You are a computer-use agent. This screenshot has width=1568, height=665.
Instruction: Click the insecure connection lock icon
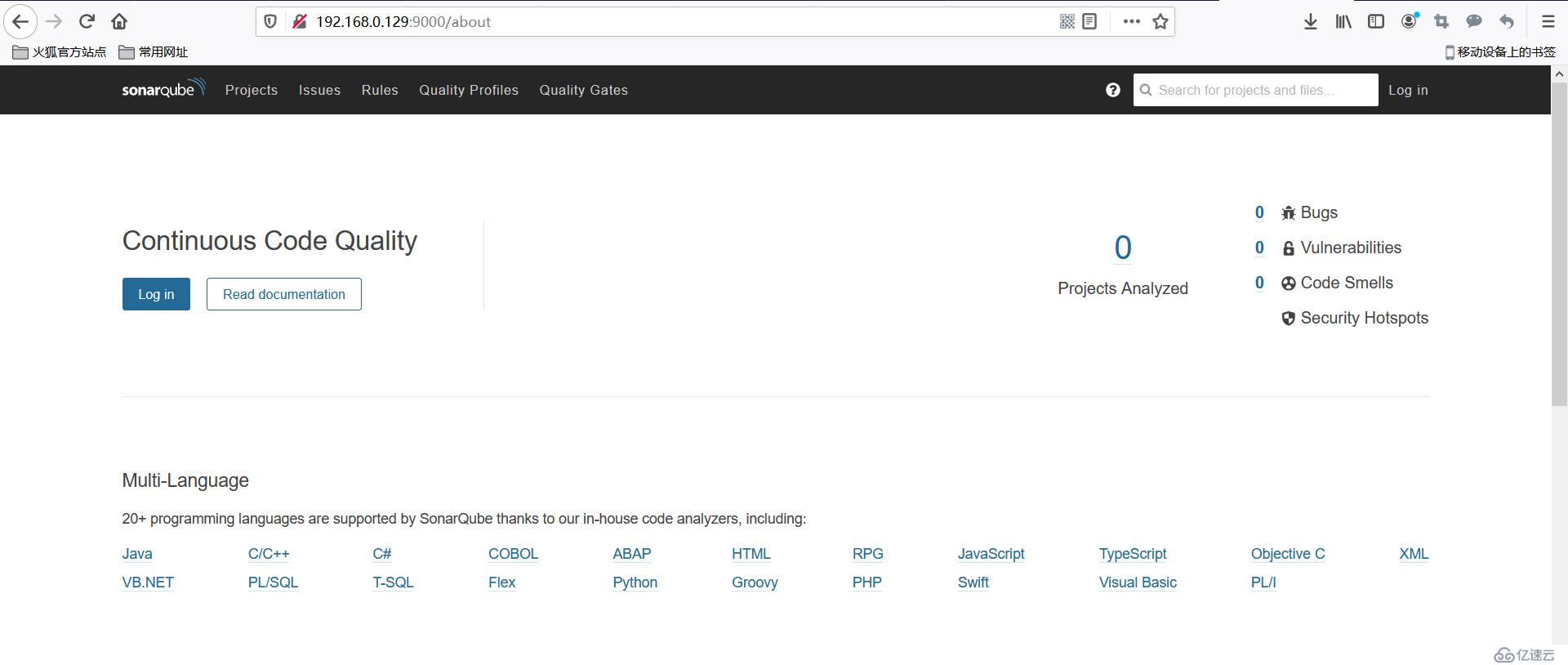coord(300,21)
